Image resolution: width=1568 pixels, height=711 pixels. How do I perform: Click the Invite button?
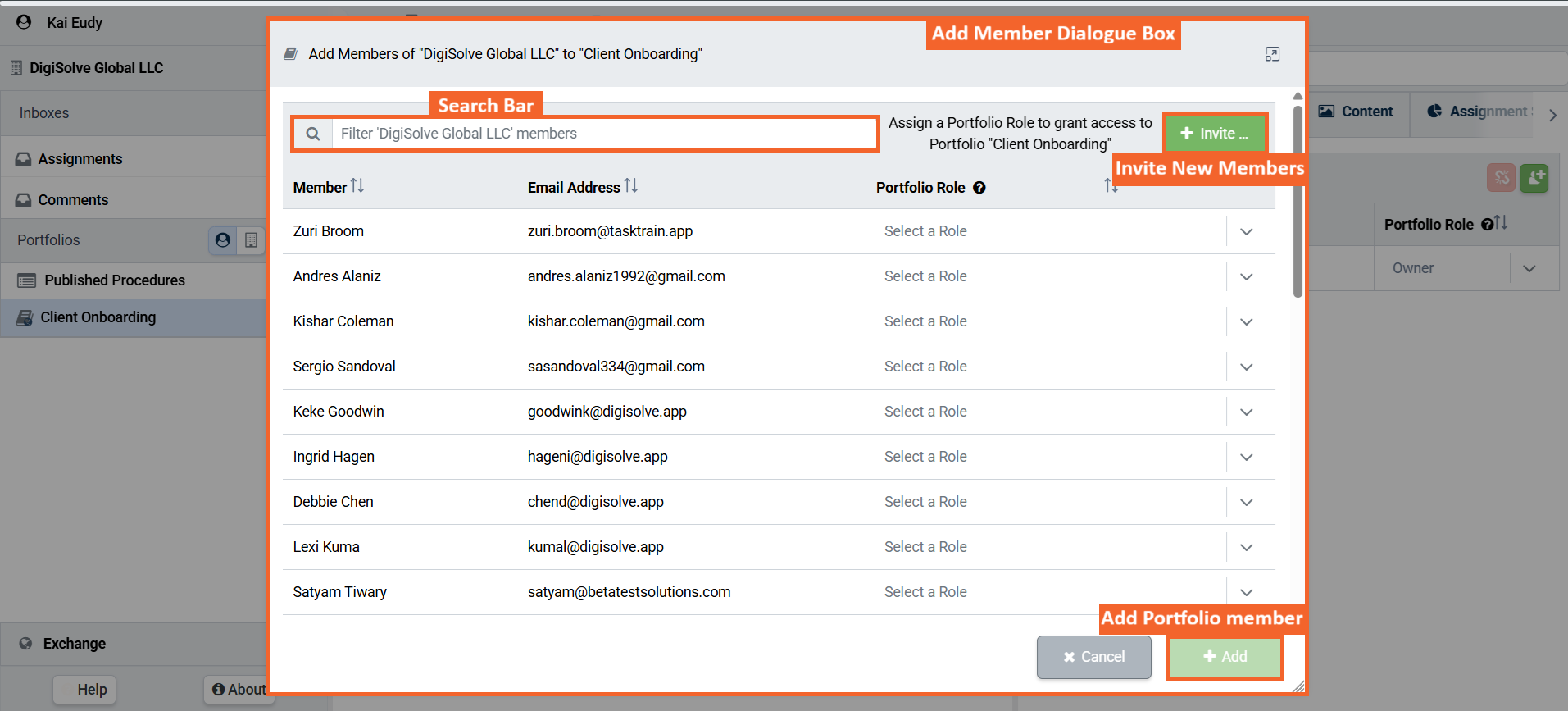[1215, 134]
